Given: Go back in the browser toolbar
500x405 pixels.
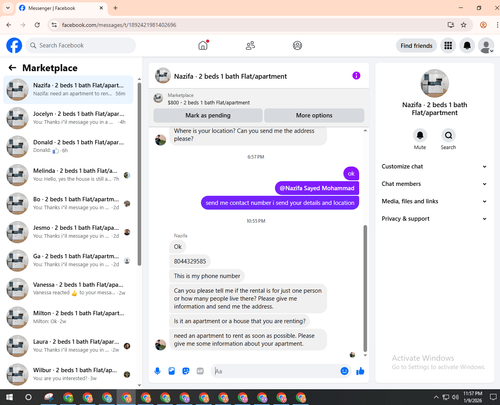Looking at the screenshot, I should point(9,25).
